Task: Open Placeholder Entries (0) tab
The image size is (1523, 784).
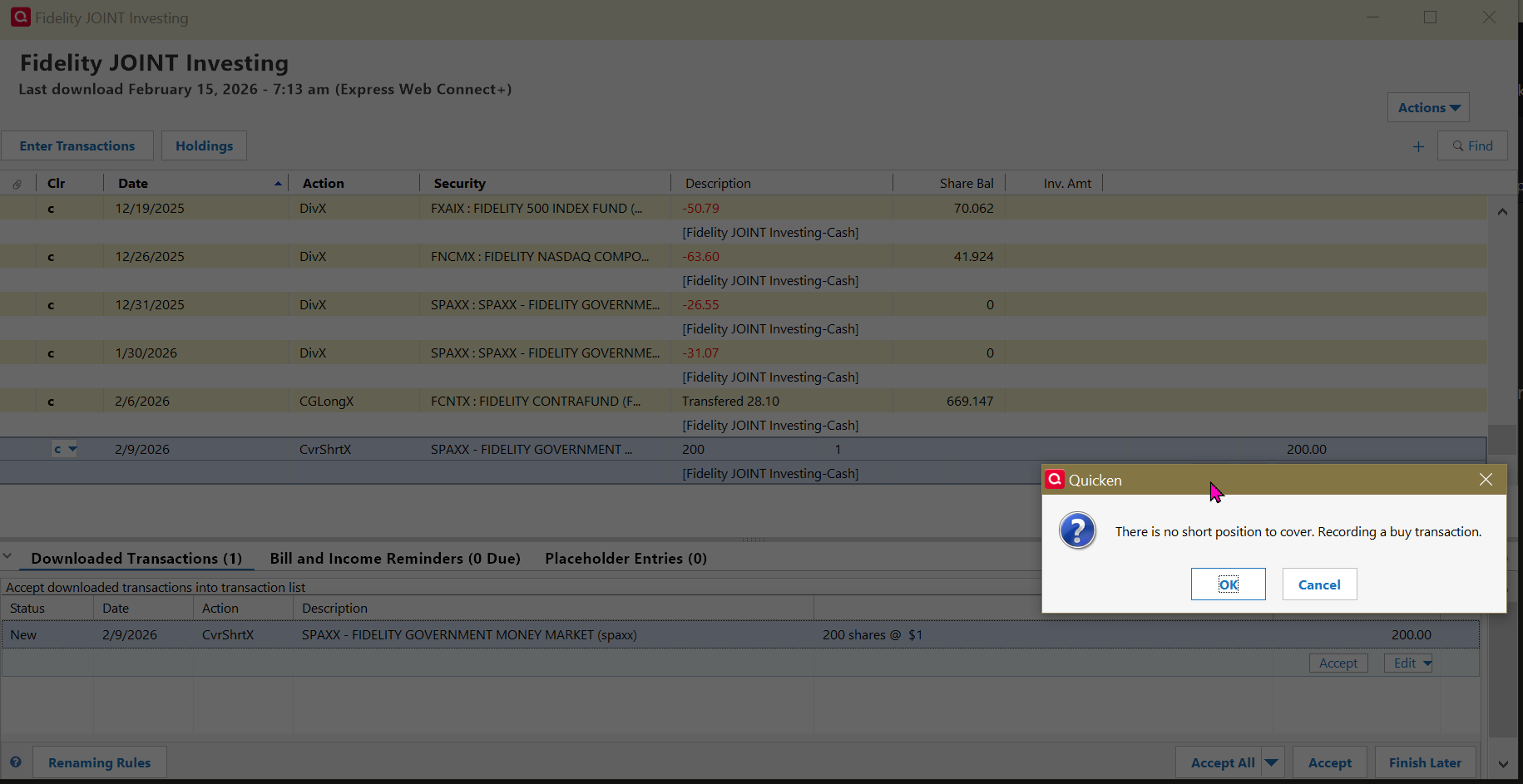Action: click(626, 559)
